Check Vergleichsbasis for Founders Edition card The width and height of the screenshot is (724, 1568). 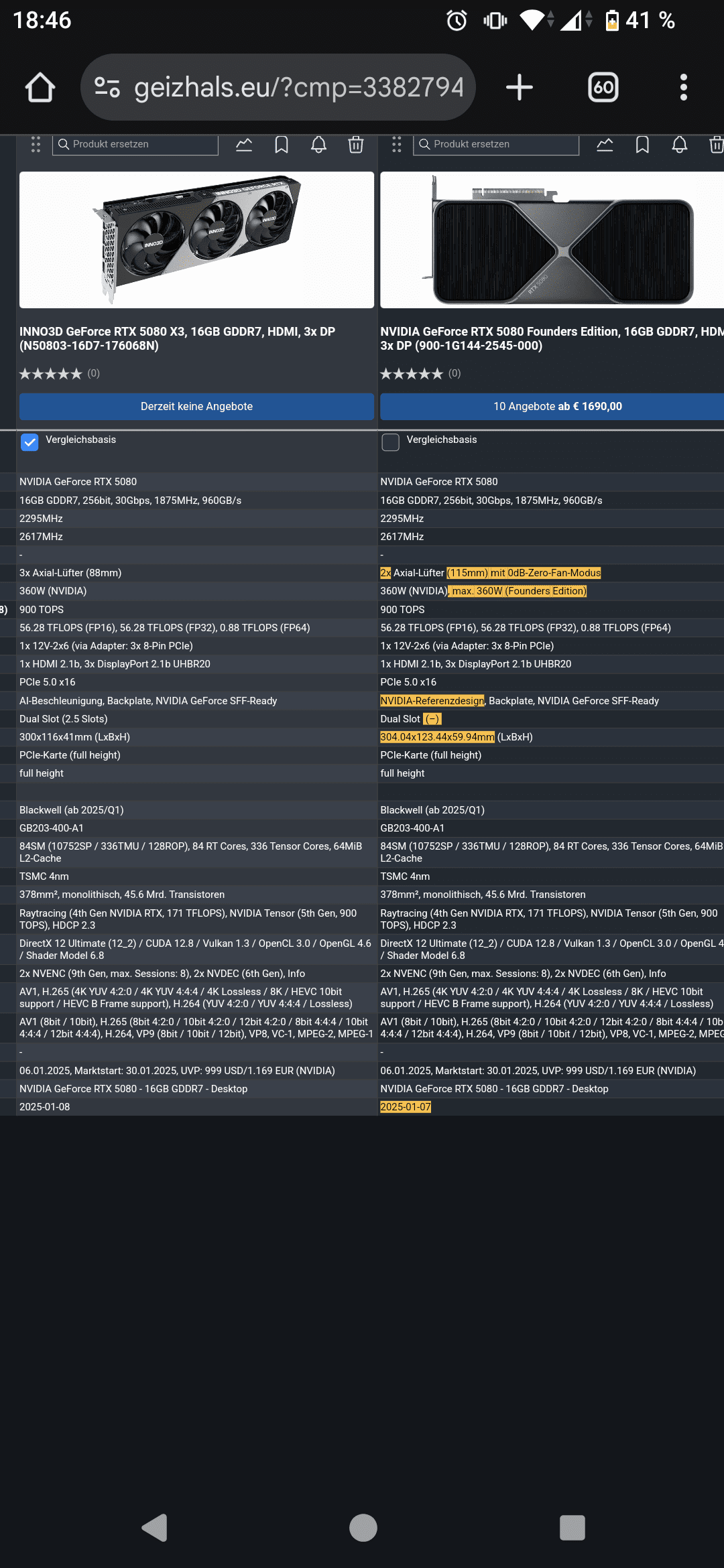[x=390, y=442]
